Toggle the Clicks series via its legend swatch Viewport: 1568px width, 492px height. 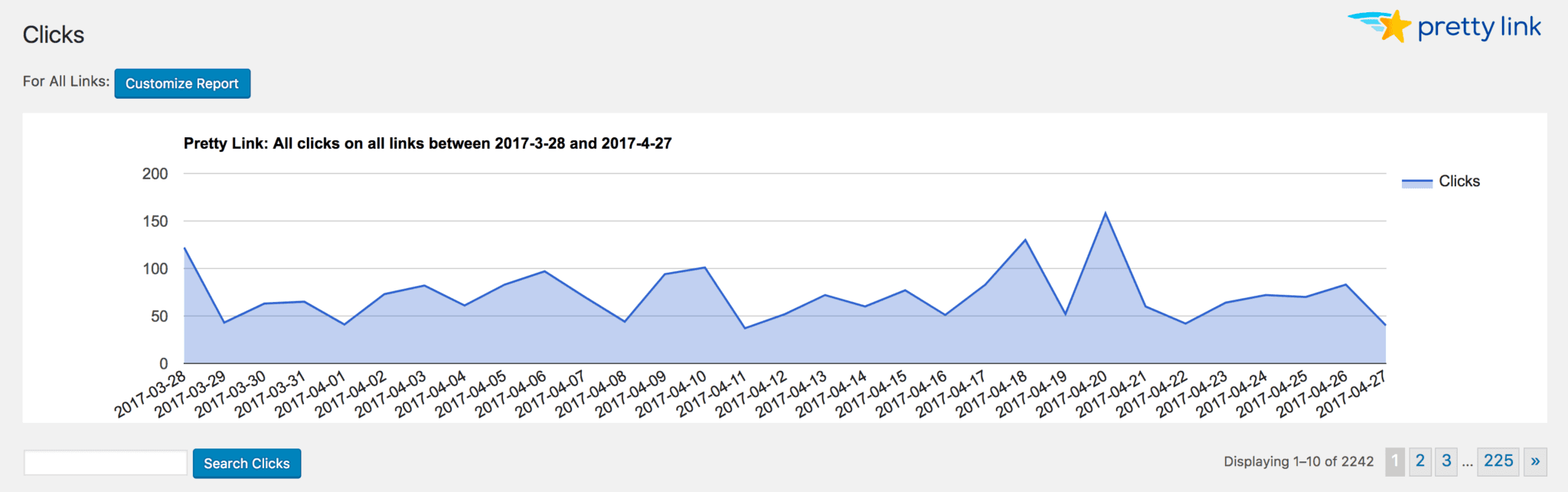point(1419,182)
